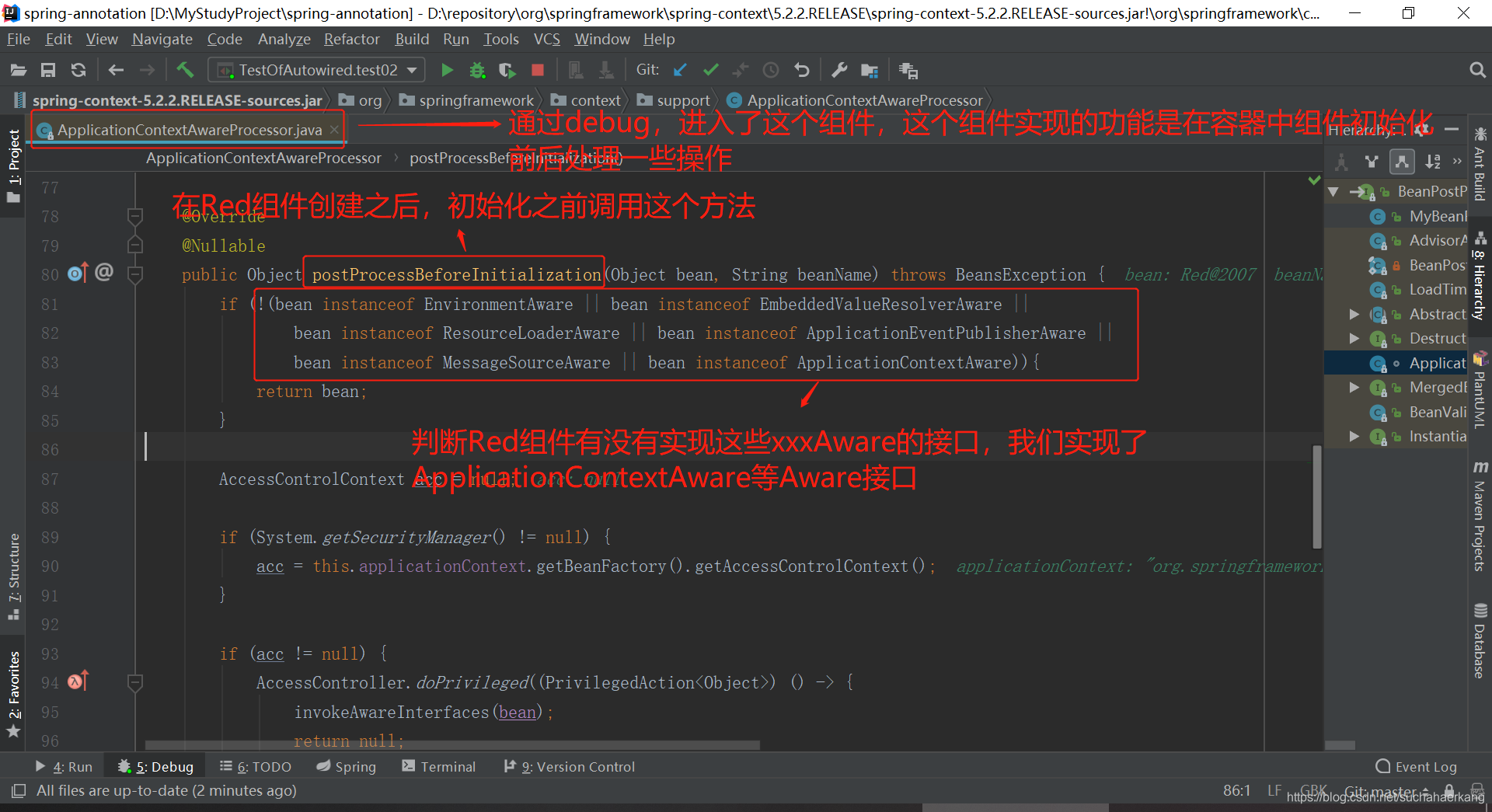Click the Search Everywhere magnifier icon
The image size is (1492, 812).
(x=1477, y=71)
